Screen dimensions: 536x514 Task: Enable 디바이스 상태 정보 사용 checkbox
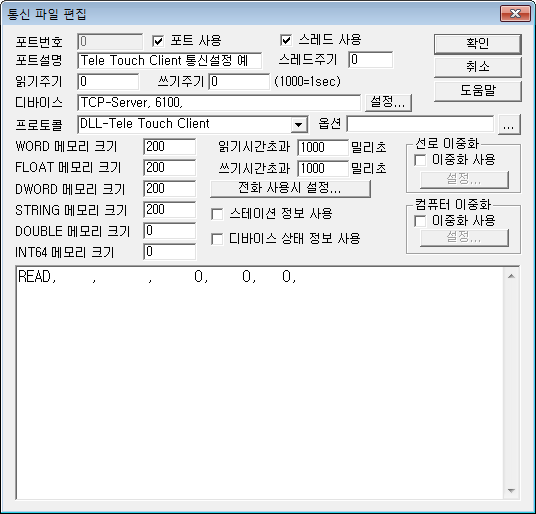217,239
